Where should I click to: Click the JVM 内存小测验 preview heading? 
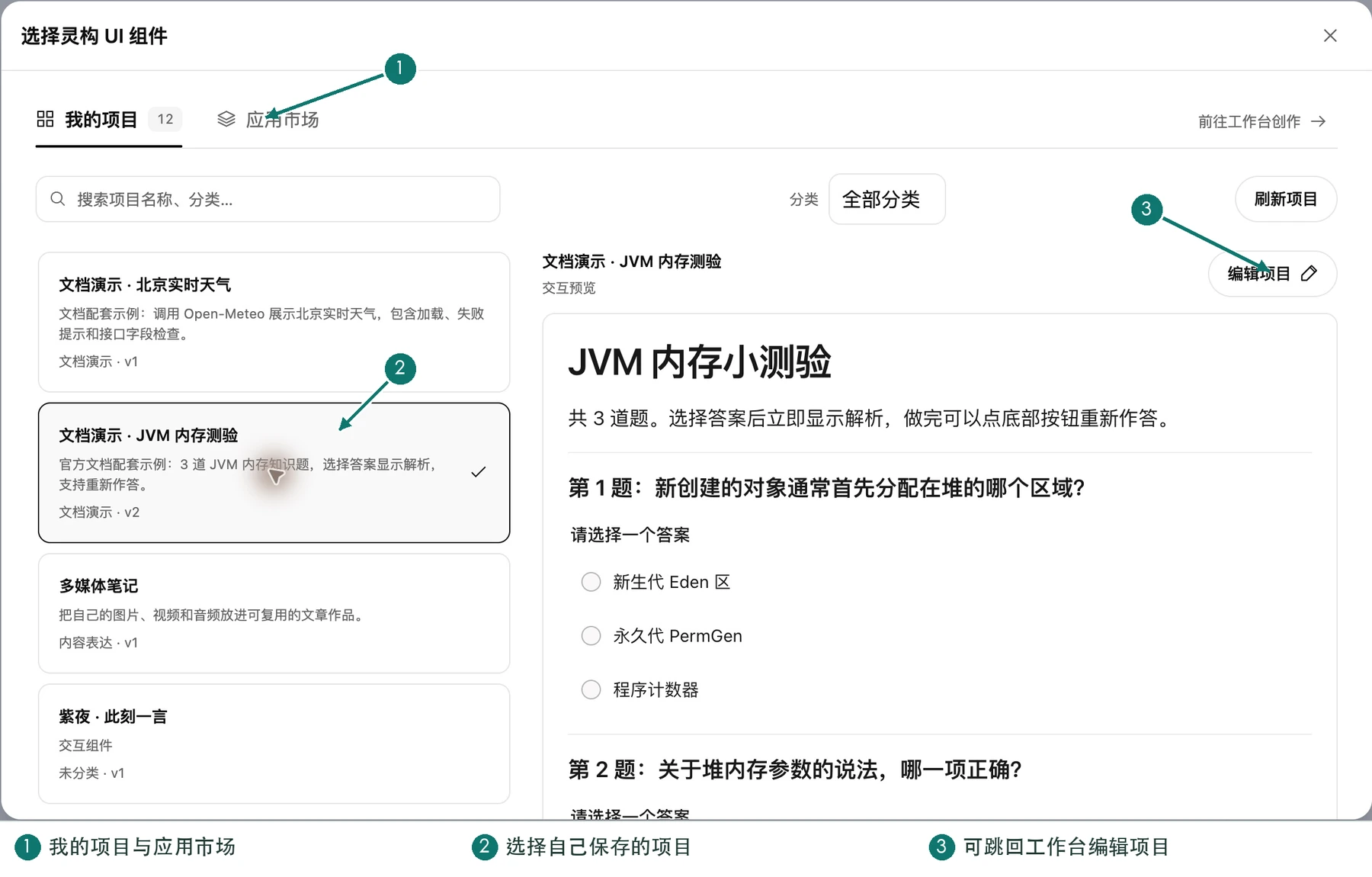tap(699, 361)
